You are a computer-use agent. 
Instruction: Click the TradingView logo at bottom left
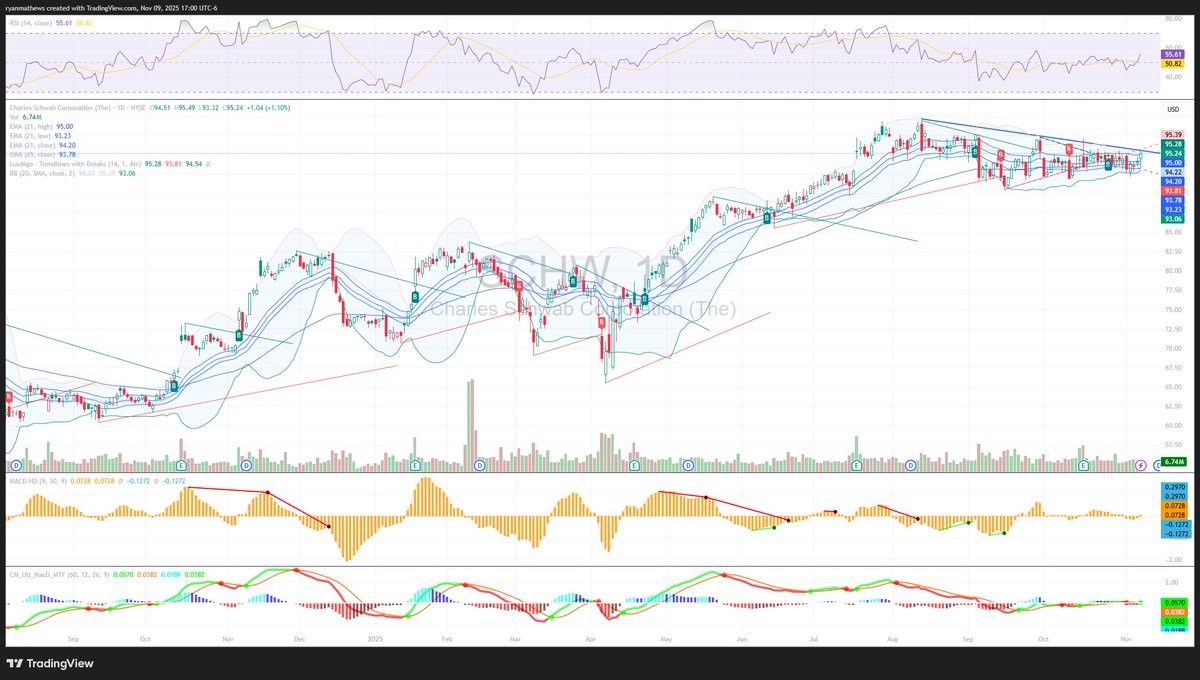tap(51, 663)
